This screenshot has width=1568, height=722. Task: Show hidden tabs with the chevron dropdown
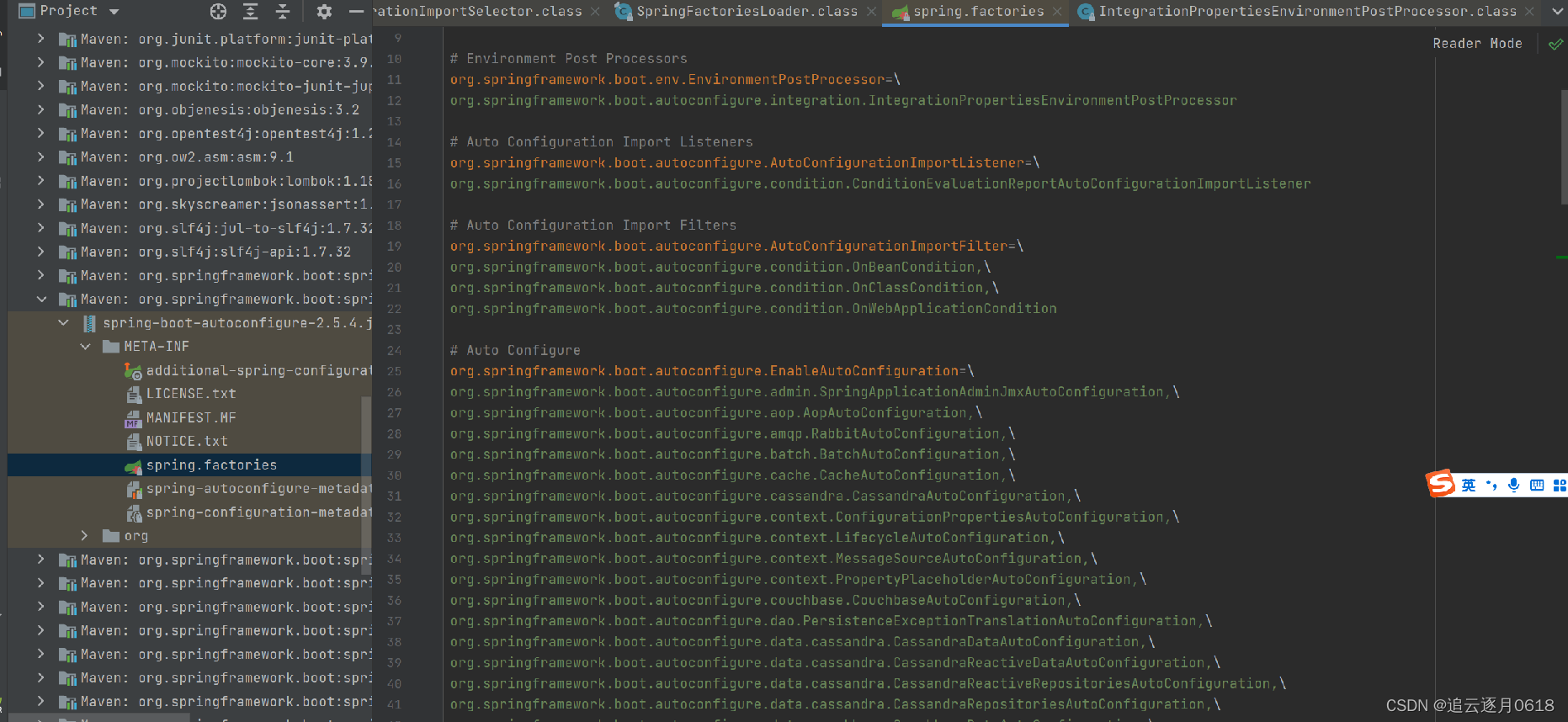1556,12
